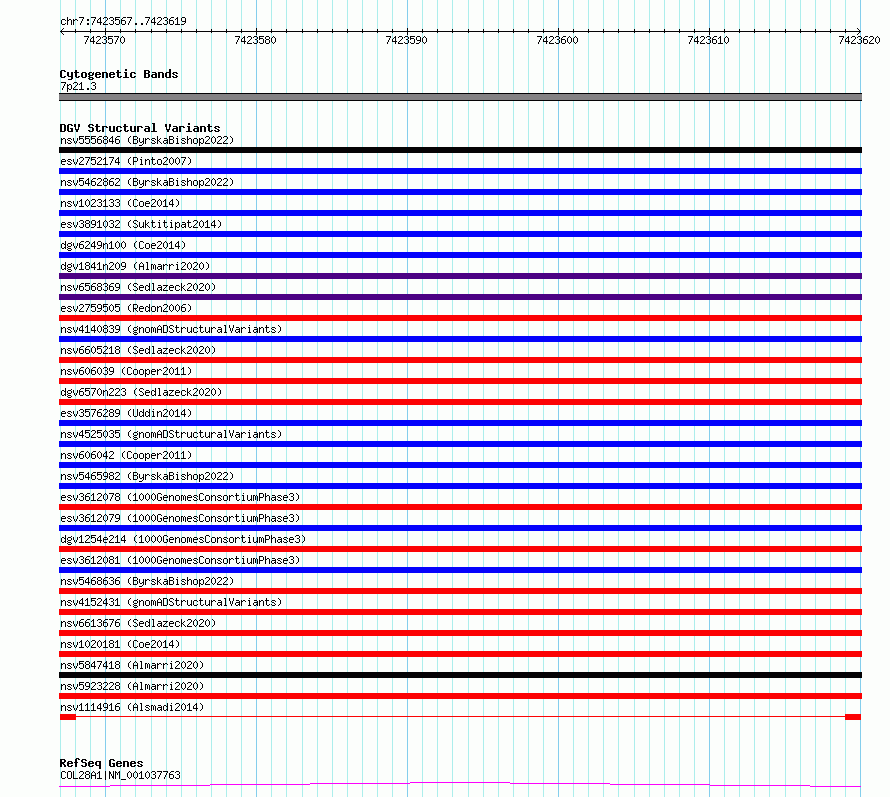Viewport: 890px width, 797px height.
Task: Open variant nsv5923228 (Almarri2020)
Action: click(x=132, y=686)
